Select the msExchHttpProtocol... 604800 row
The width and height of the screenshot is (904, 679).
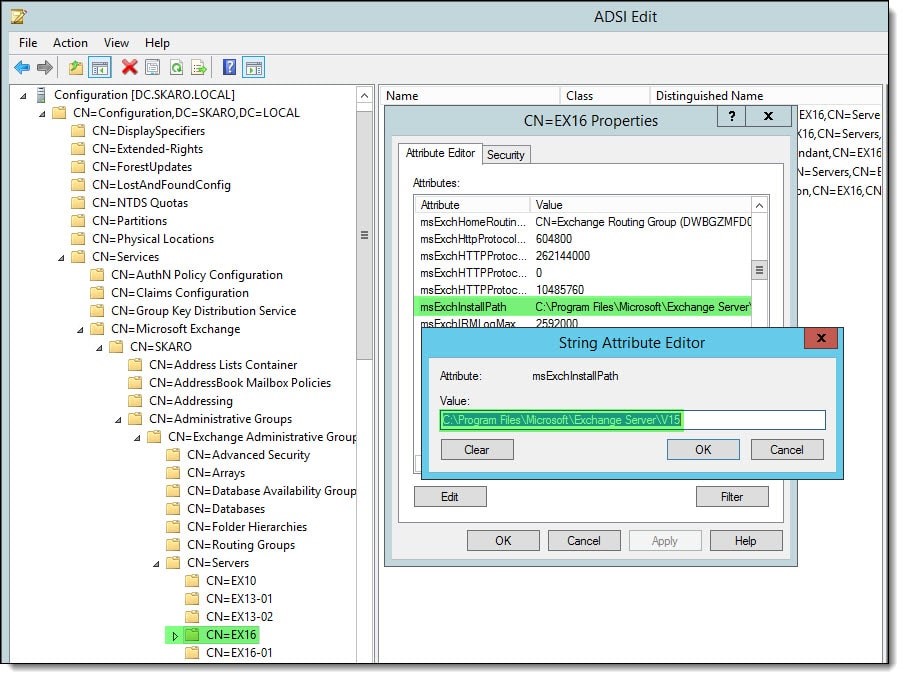(583, 239)
